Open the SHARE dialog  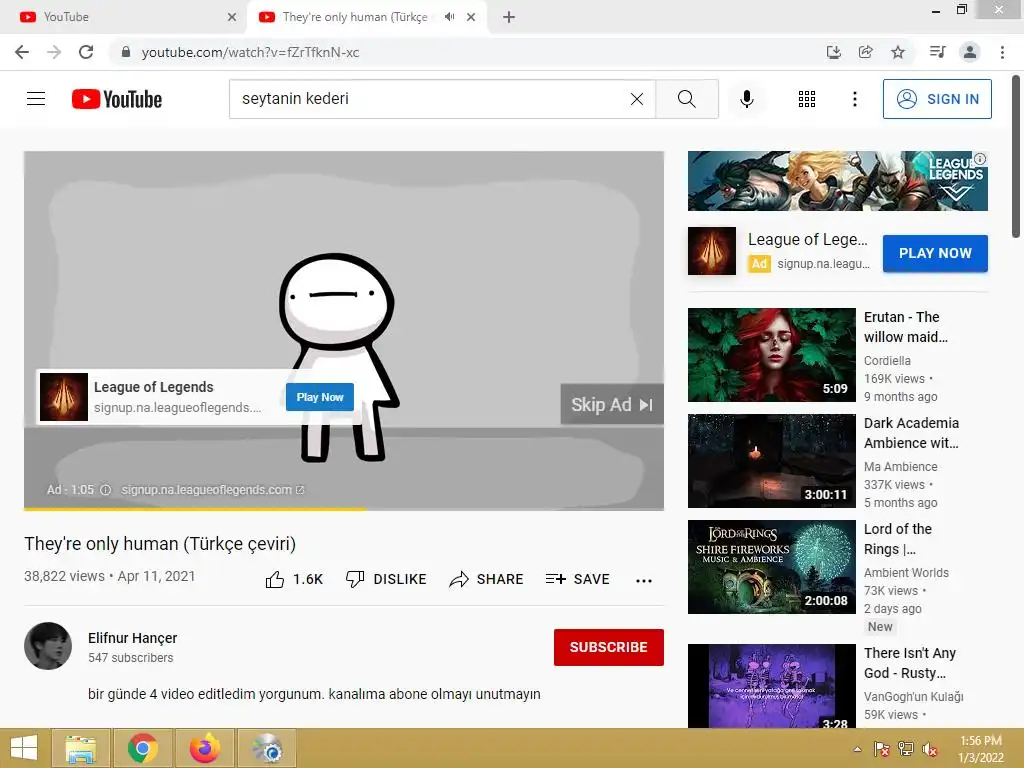(x=487, y=579)
